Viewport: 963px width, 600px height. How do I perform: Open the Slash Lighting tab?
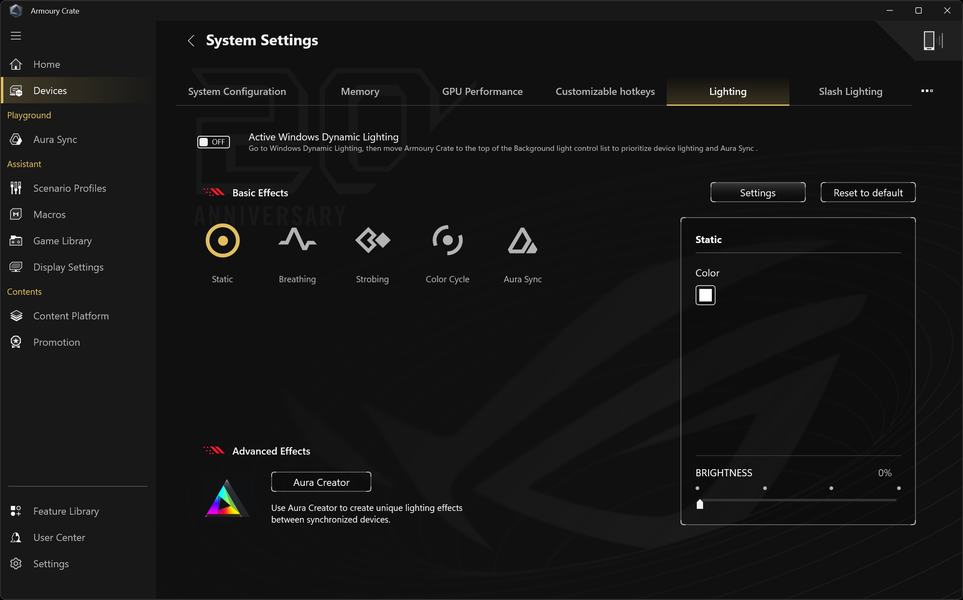(x=851, y=92)
